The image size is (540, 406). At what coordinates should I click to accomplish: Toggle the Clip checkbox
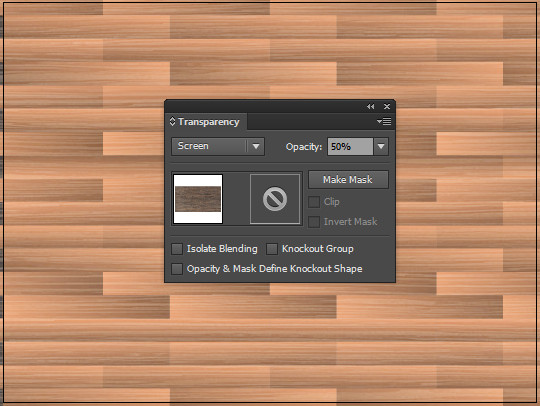coord(314,202)
